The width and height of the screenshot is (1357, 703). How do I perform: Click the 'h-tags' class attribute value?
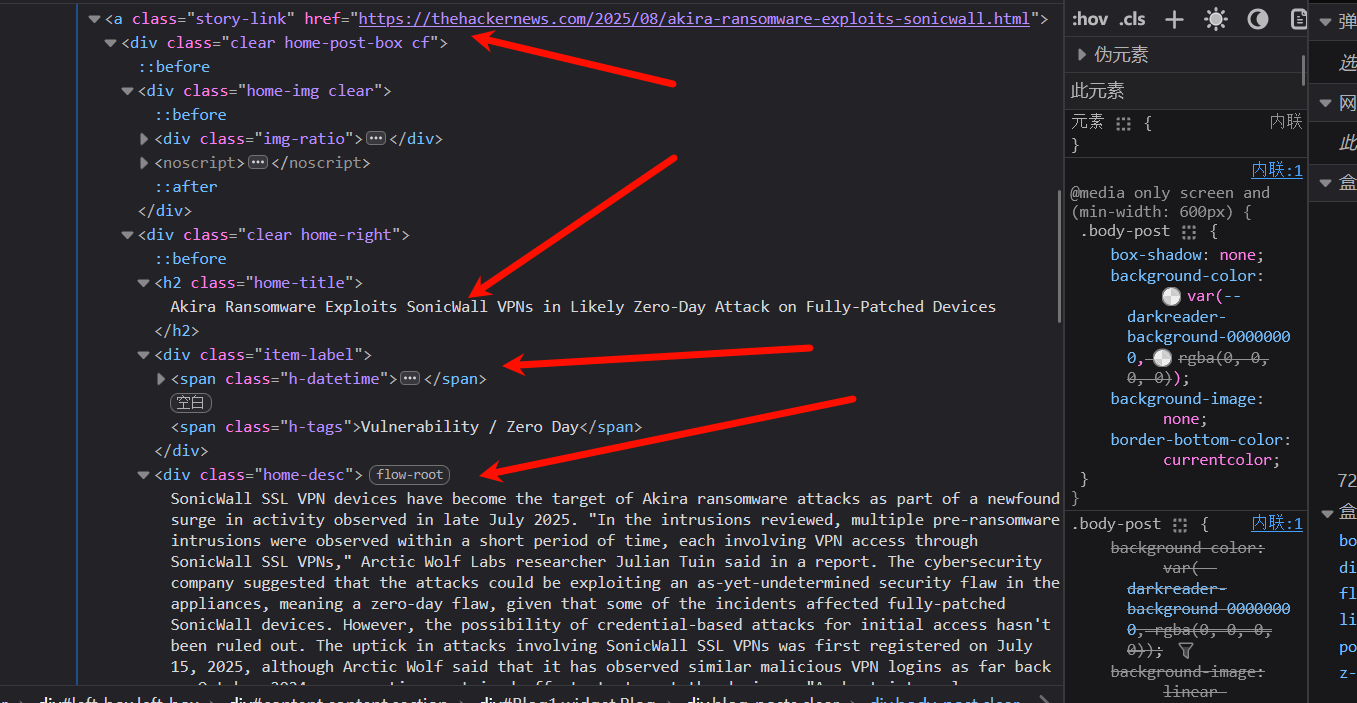coord(315,427)
